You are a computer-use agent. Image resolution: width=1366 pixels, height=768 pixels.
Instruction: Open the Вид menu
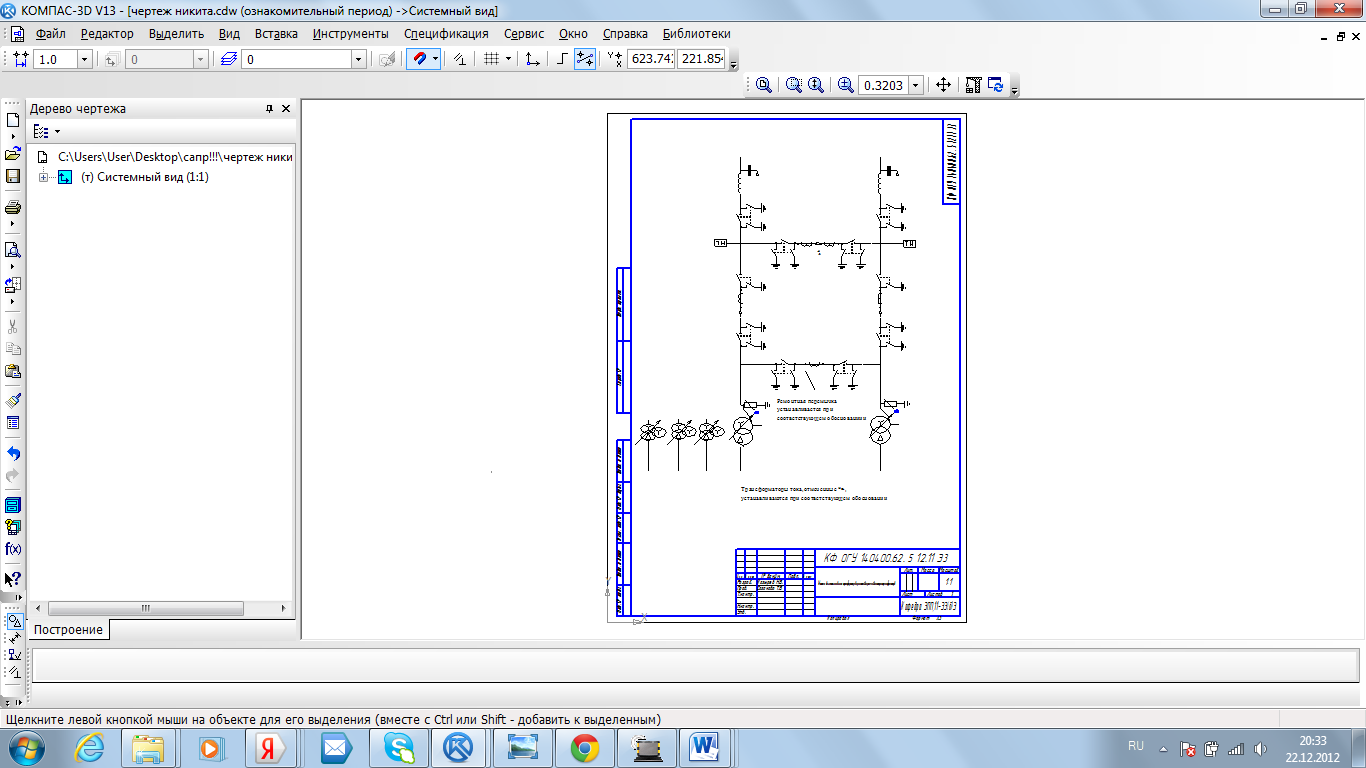click(229, 34)
